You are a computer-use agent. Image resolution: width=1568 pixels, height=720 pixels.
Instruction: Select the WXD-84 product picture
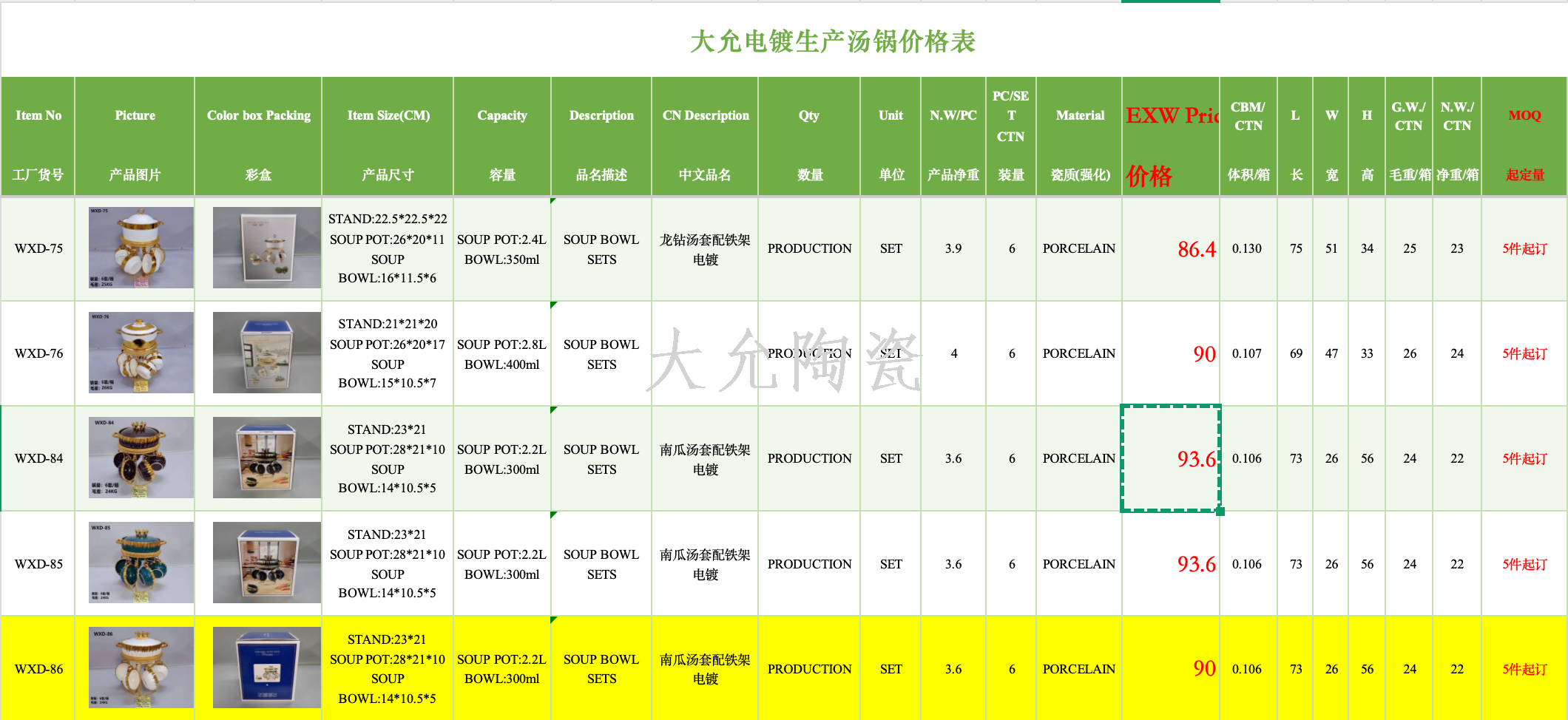click(141, 458)
